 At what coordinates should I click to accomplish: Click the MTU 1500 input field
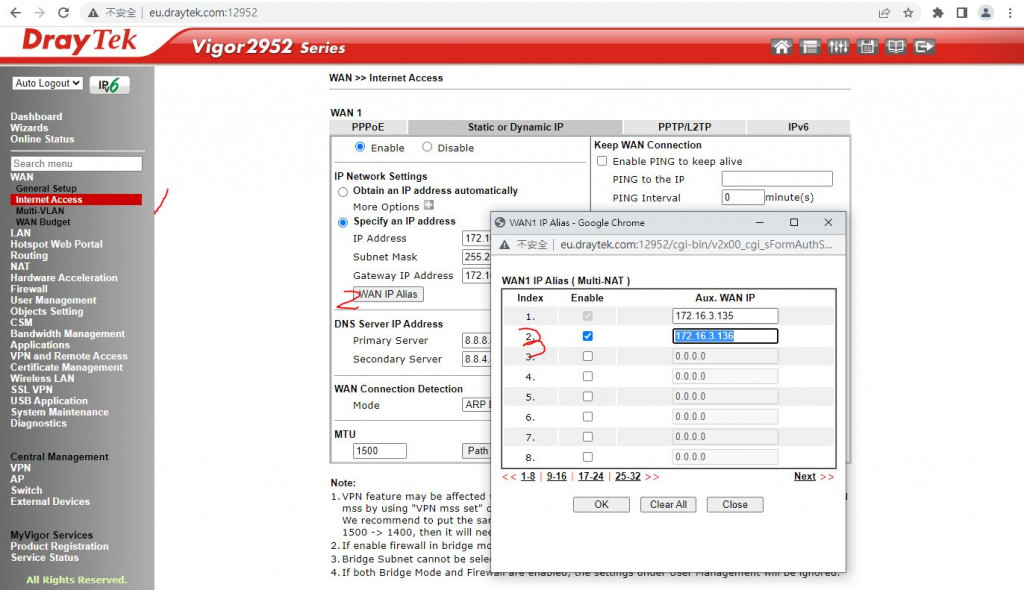click(379, 451)
